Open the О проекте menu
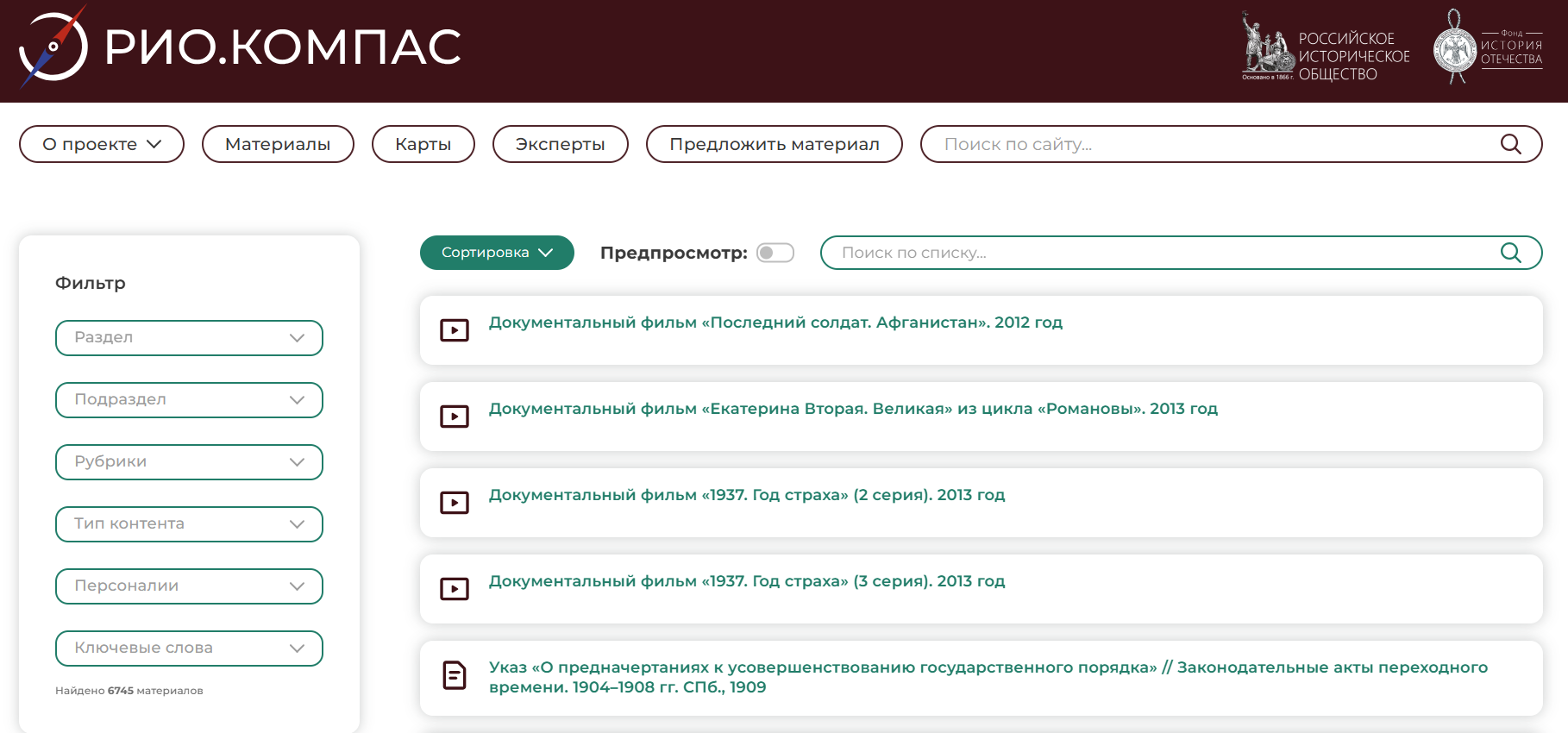1568x733 pixels. click(102, 144)
